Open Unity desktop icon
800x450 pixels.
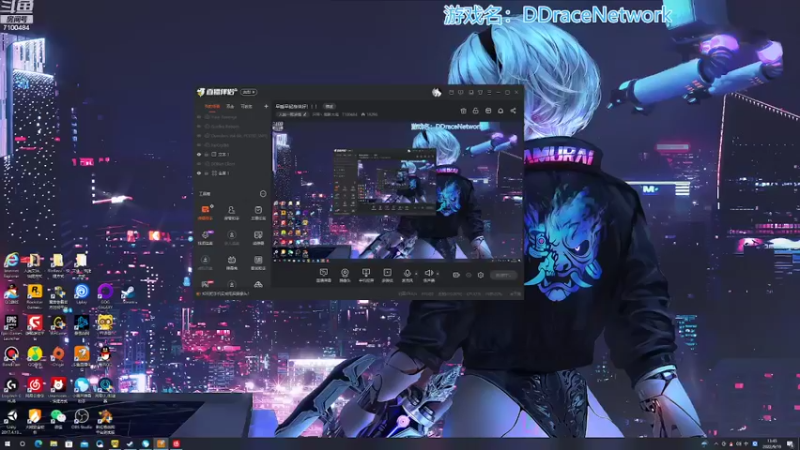click(11, 421)
